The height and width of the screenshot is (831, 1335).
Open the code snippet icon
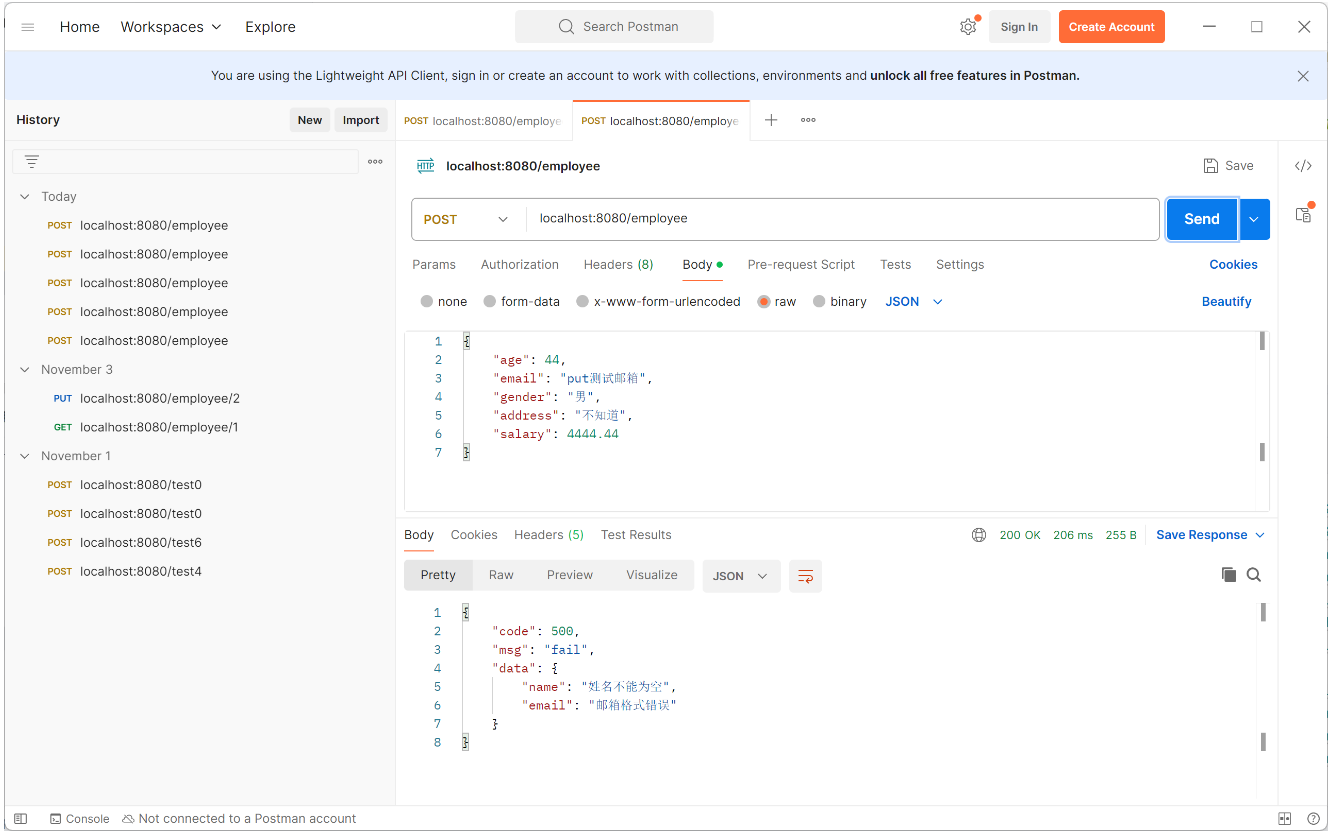pos(1303,166)
